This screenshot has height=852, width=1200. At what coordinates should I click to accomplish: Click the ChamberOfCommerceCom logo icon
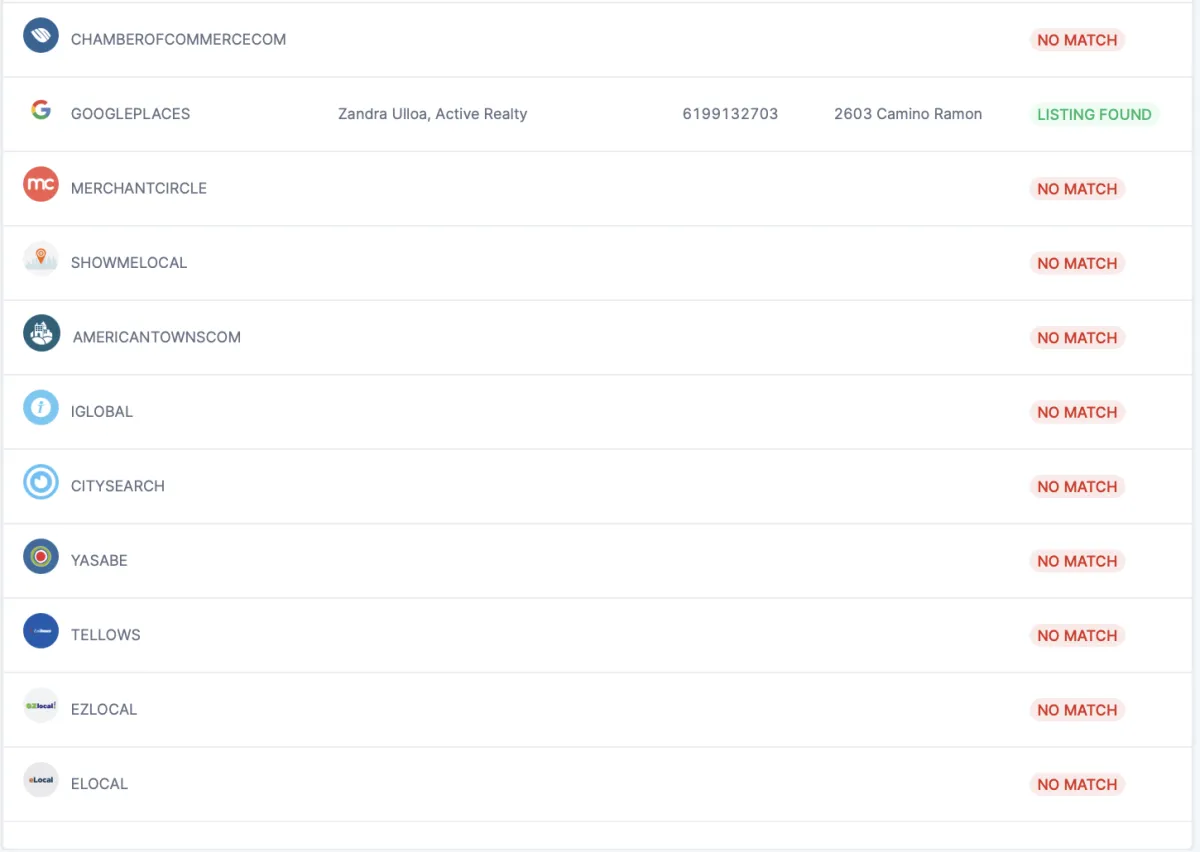[x=41, y=36]
